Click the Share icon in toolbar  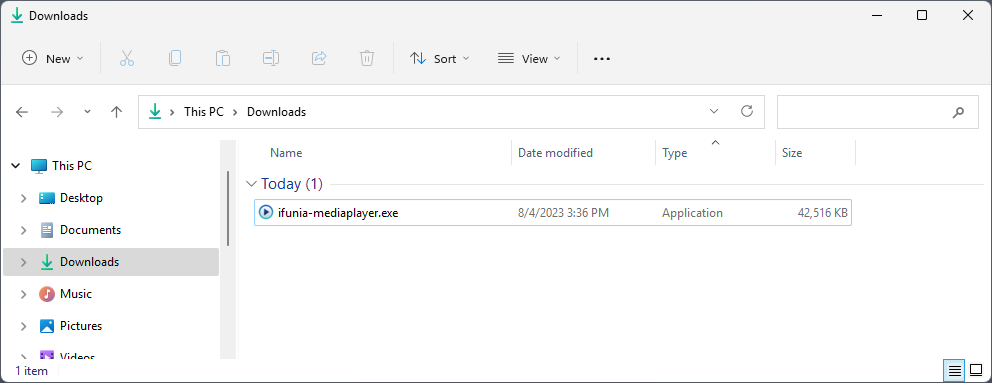[x=319, y=58]
